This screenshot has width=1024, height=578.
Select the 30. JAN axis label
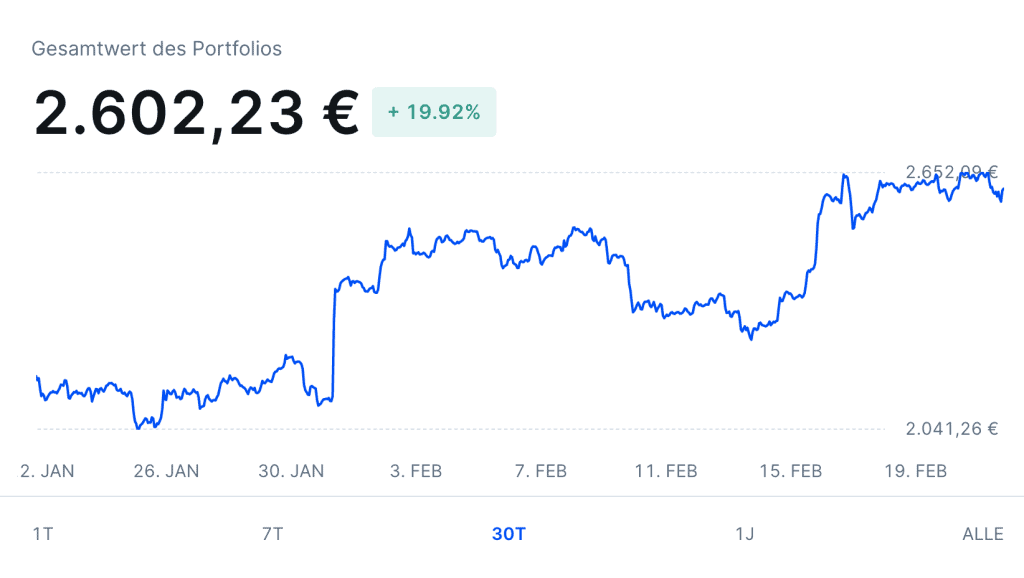click(x=291, y=471)
